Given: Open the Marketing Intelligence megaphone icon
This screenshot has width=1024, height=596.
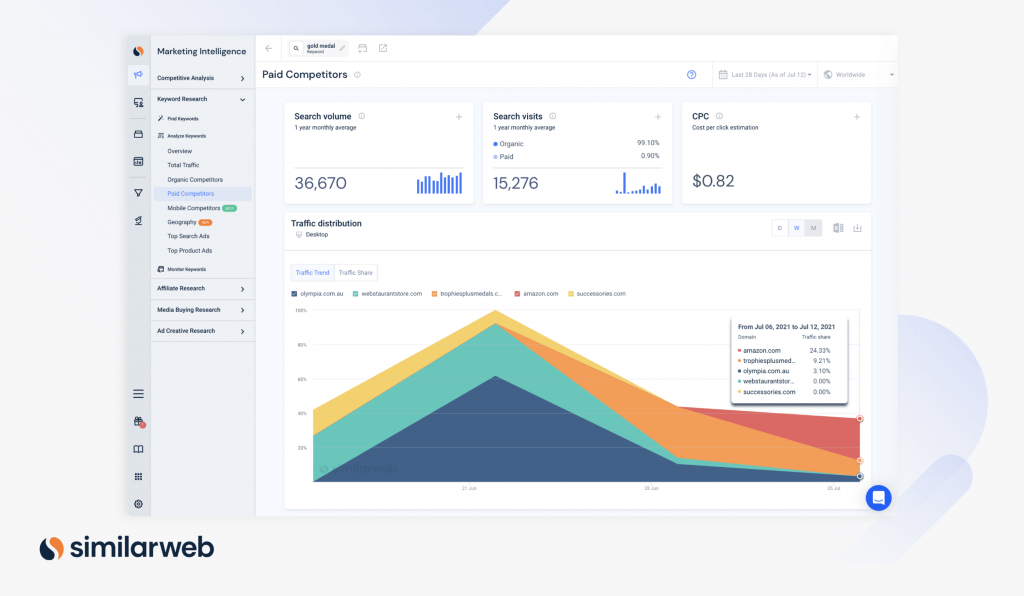Looking at the screenshot, I should coord(138,75).
